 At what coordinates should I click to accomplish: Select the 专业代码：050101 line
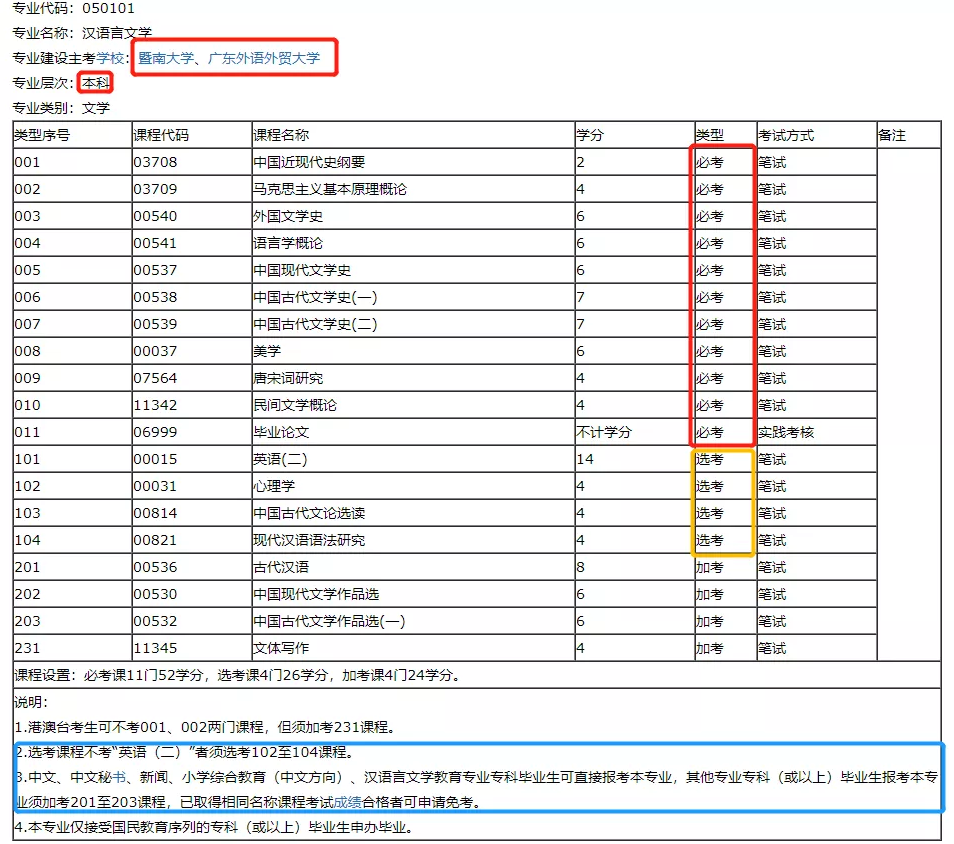point(74,9)
